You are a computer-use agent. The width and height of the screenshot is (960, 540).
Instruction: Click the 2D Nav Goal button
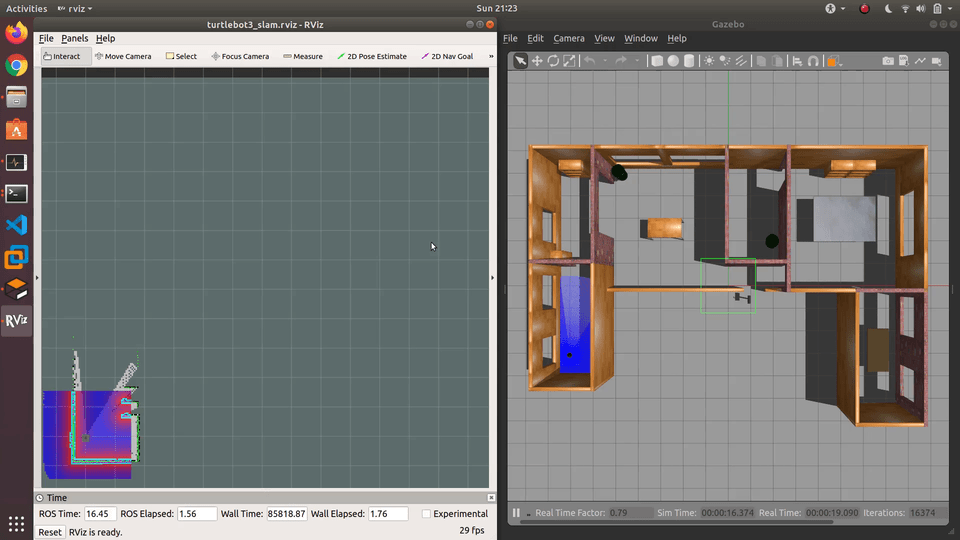point(448,56)
